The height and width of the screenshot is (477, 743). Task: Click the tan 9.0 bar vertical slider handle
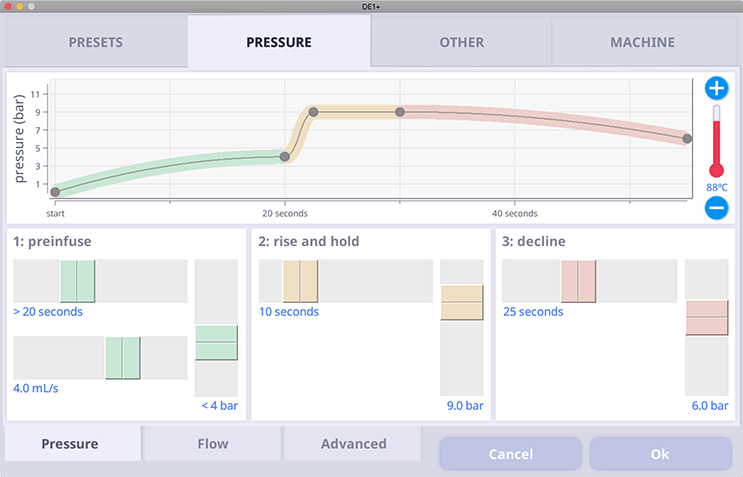click(x=462, y=303)
